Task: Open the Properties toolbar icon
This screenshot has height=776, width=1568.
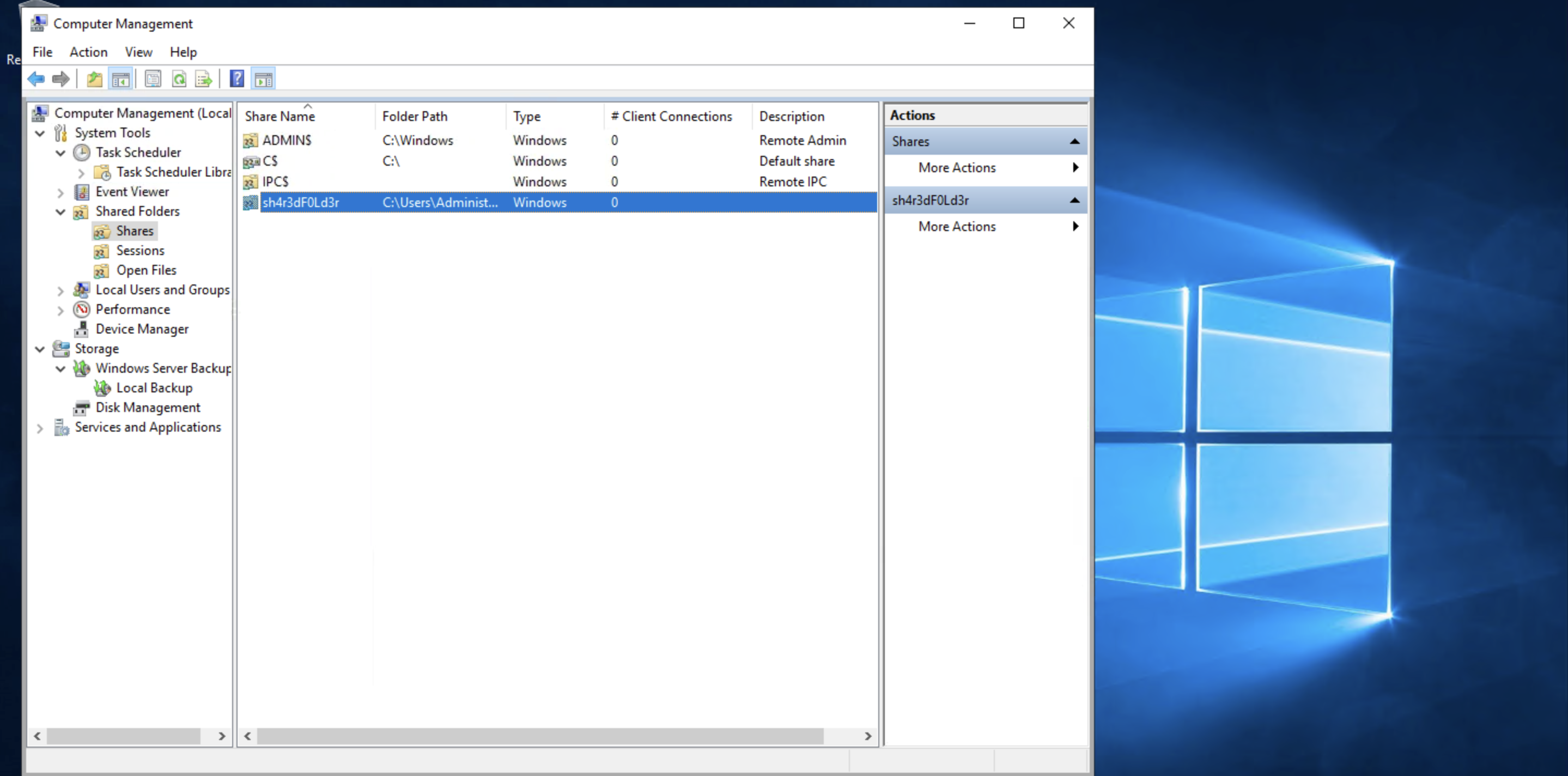Action: (x=153, y=78)
